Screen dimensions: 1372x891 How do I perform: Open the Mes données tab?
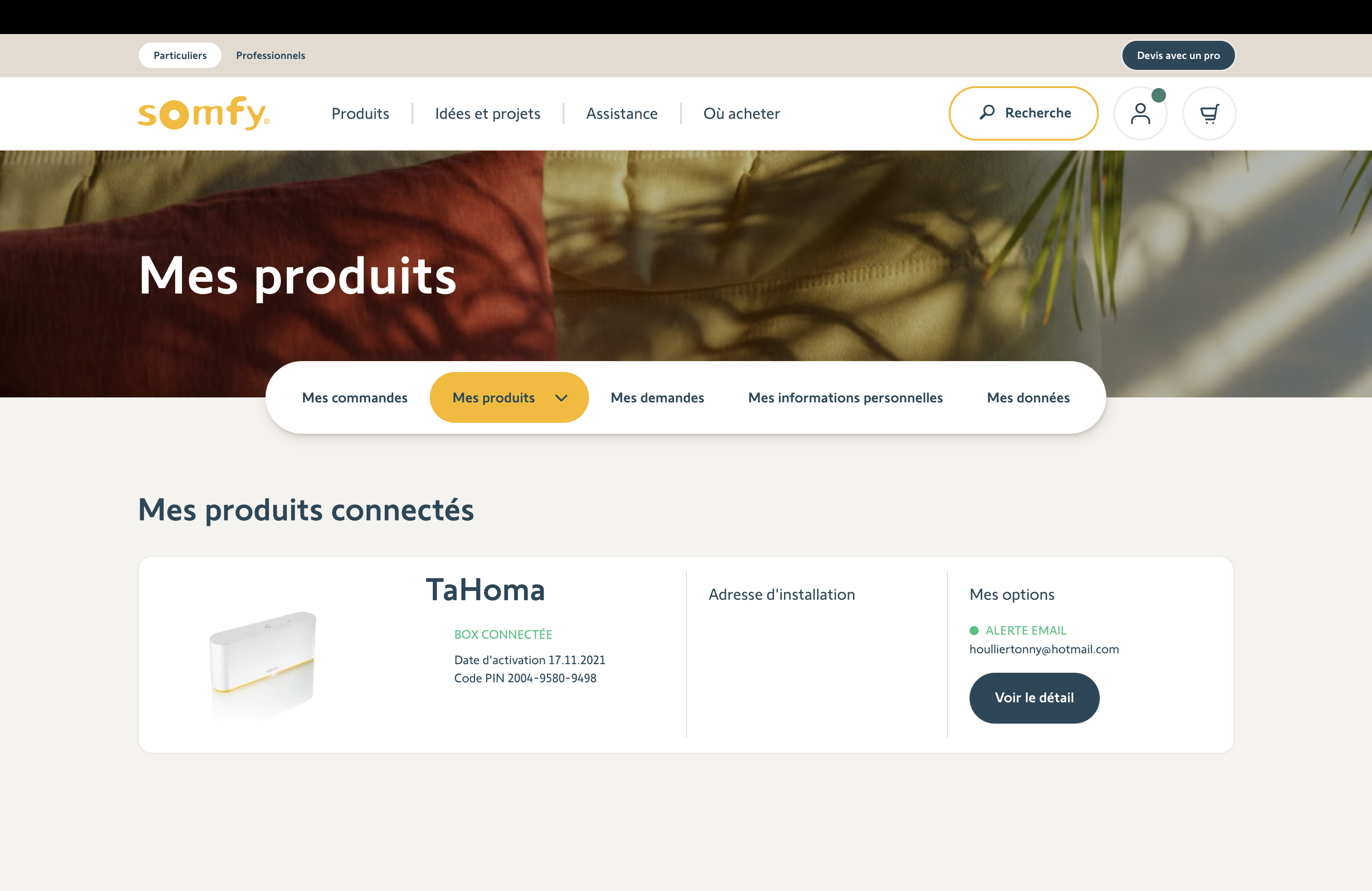[1028, 398]
